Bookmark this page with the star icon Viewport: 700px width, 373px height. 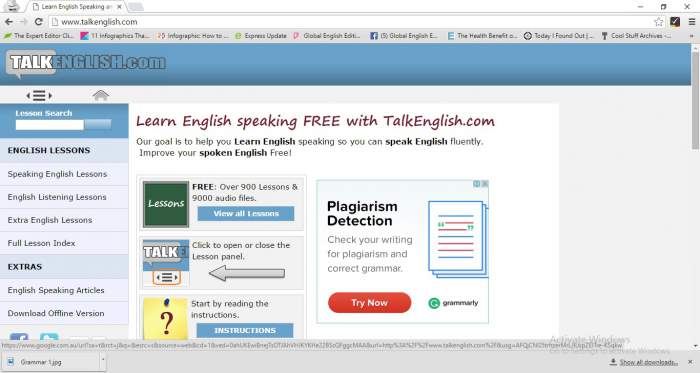(658, 22)
